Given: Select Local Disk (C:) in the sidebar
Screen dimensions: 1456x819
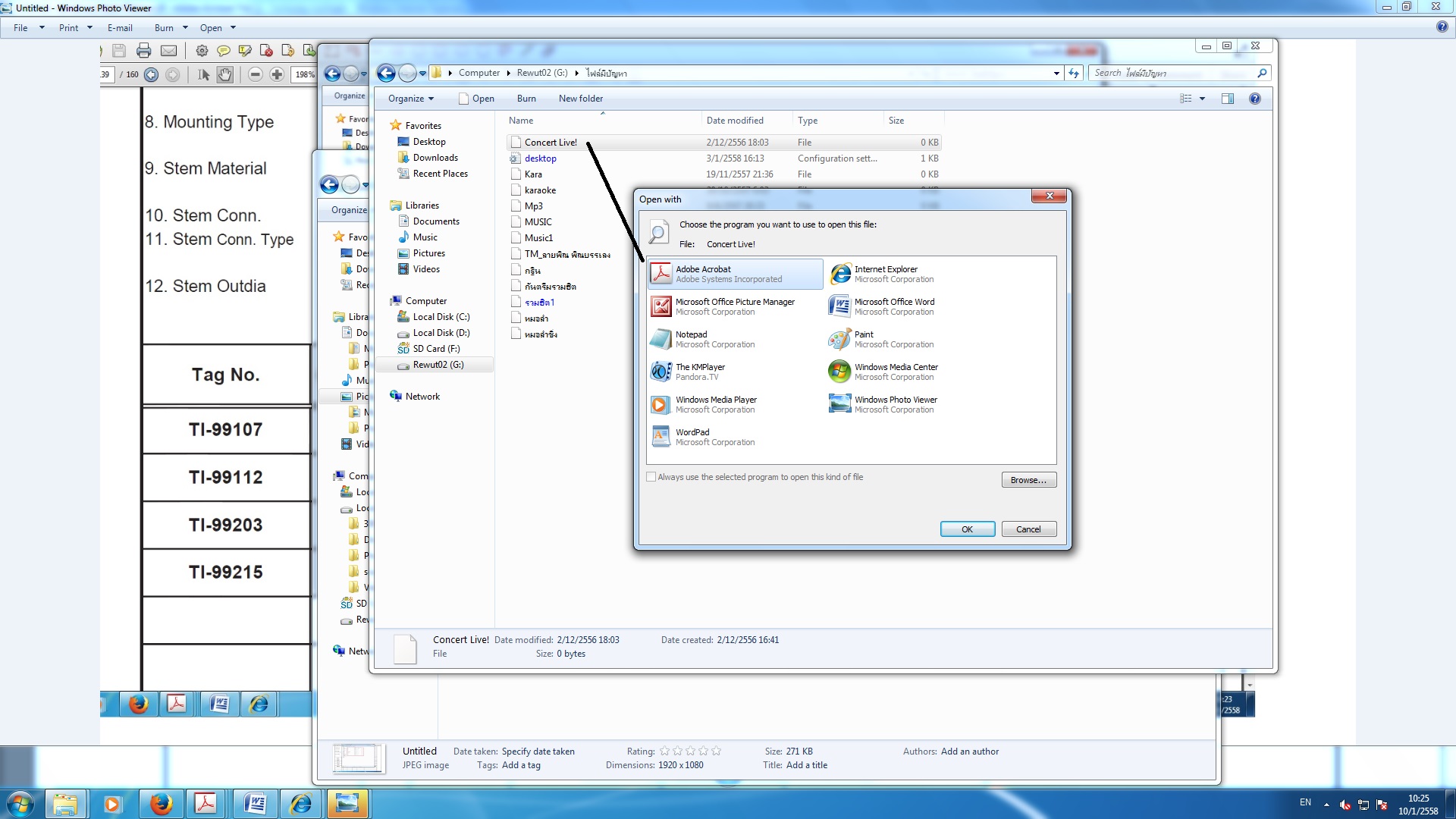Looking at the screenshot, I should [441, 317].
